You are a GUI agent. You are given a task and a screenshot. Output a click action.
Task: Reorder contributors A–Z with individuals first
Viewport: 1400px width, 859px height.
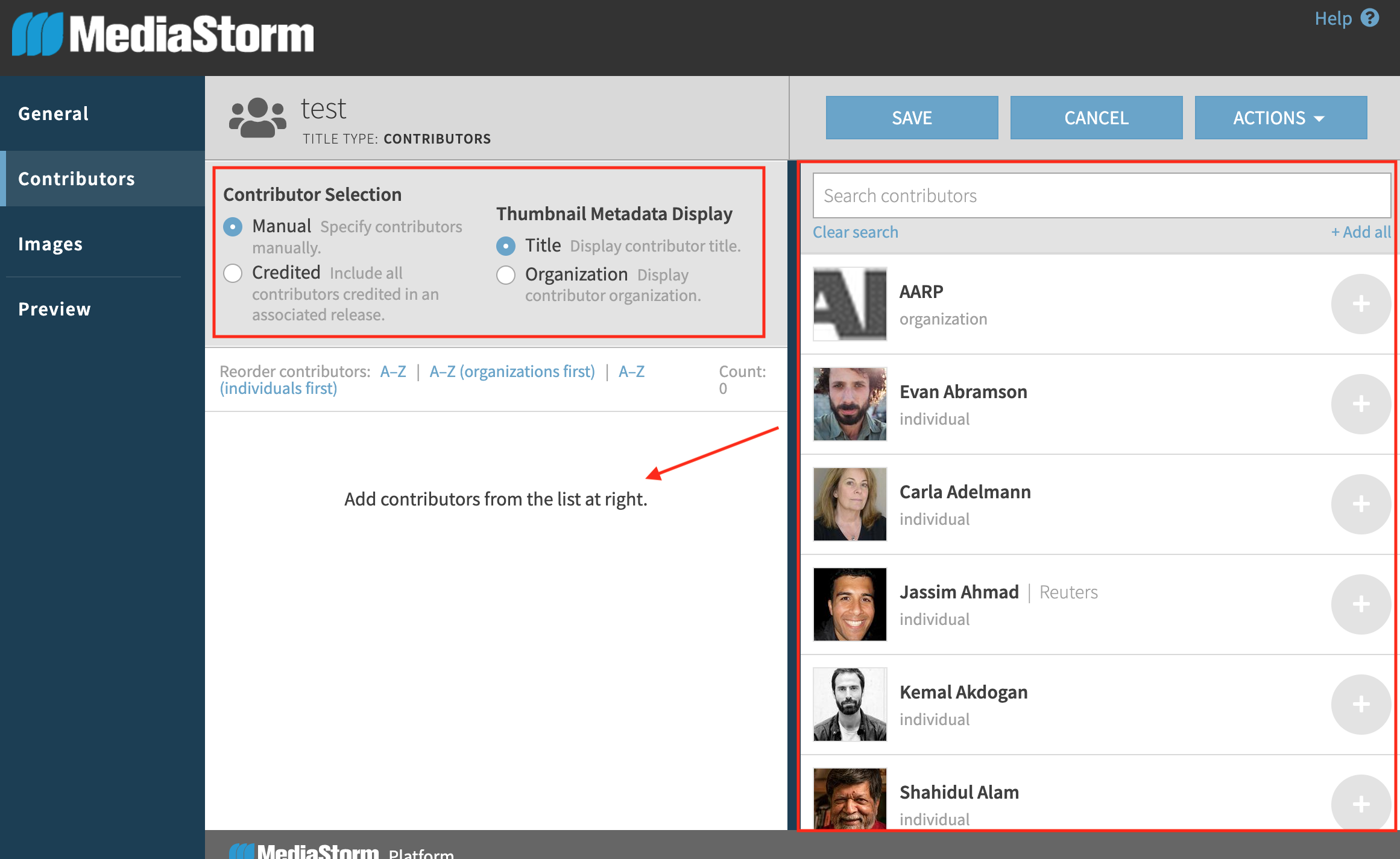pyautogui.click(x=279, y=387)
